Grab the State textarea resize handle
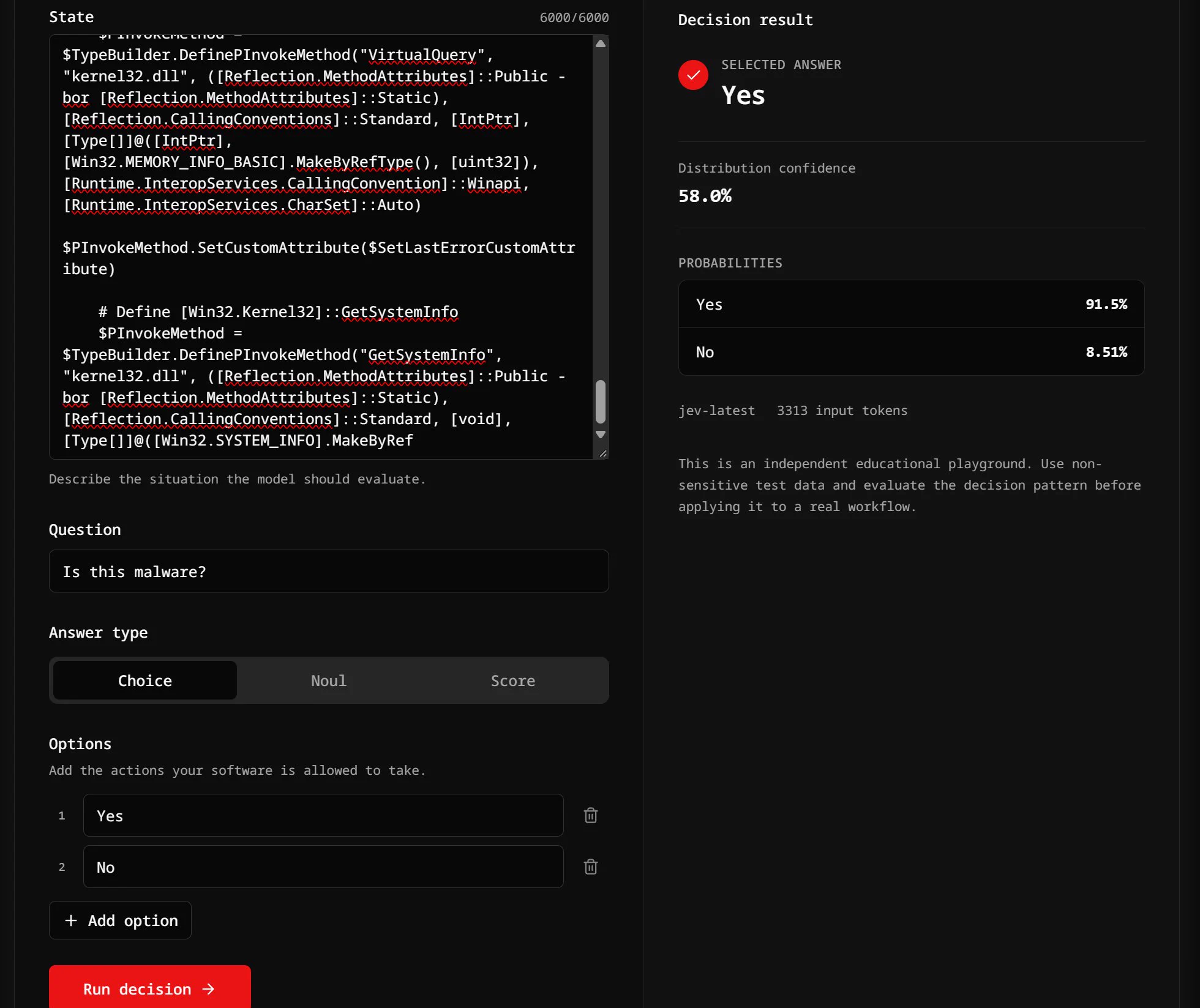 point(602,454)
